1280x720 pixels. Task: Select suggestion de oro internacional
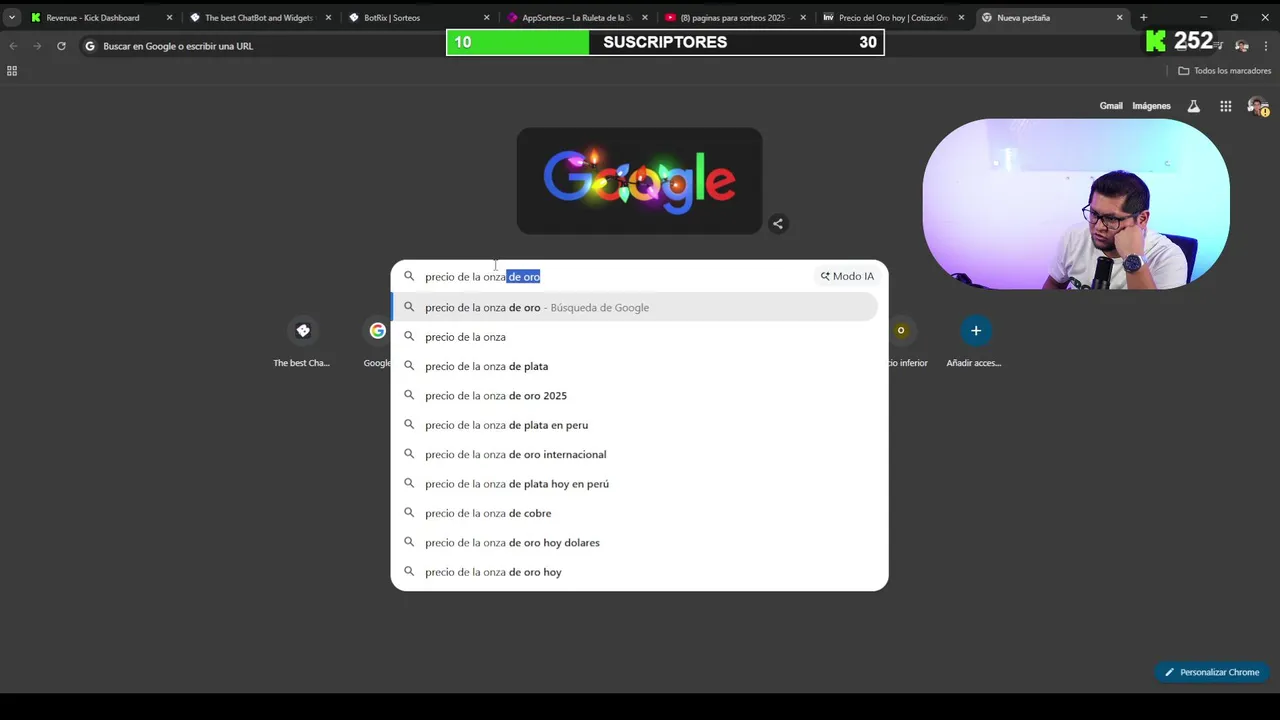pyautogui.click(x=634, y=454)
